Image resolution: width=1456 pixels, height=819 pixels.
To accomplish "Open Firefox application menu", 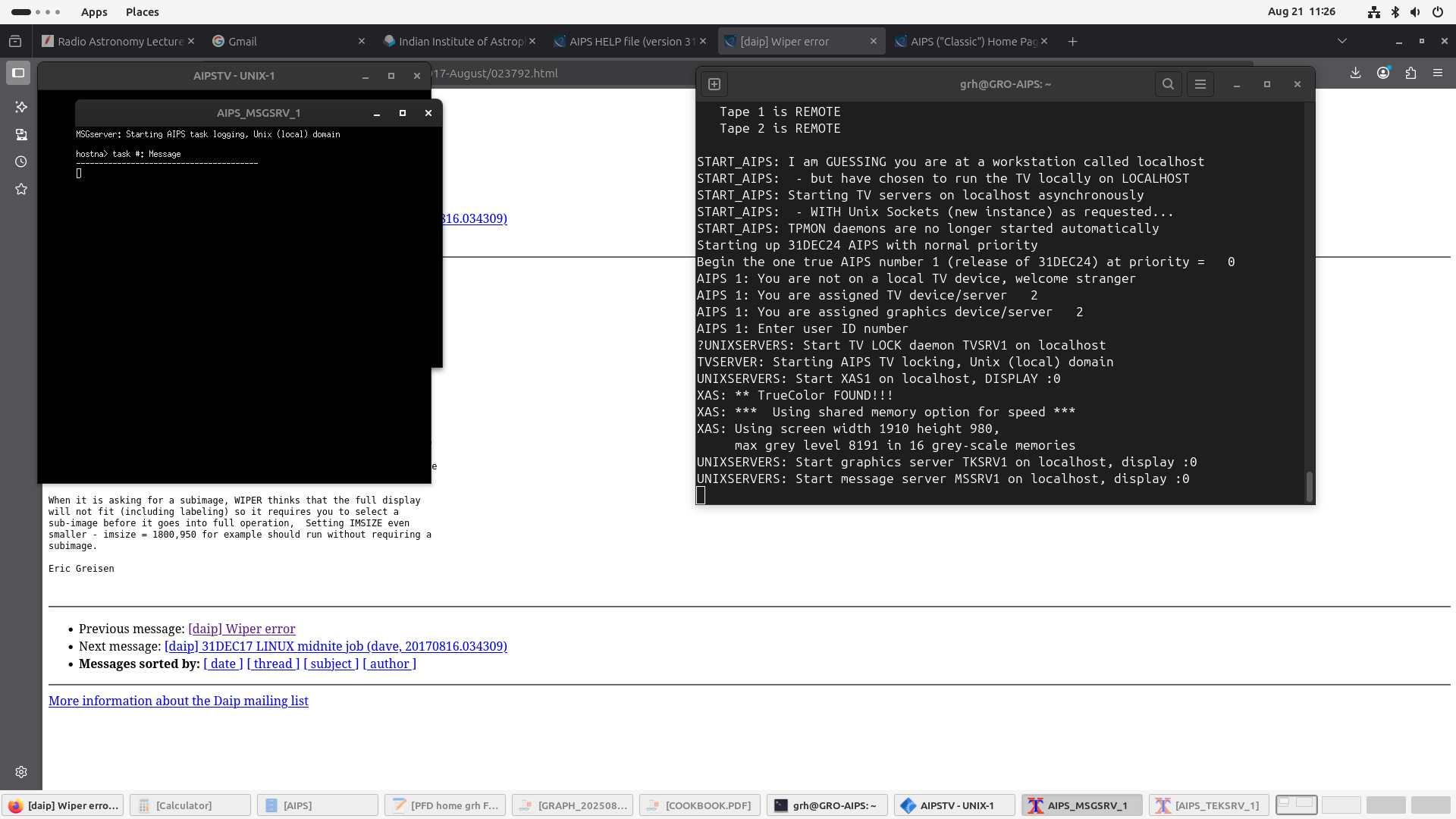I will click(x=1438, y=73).
